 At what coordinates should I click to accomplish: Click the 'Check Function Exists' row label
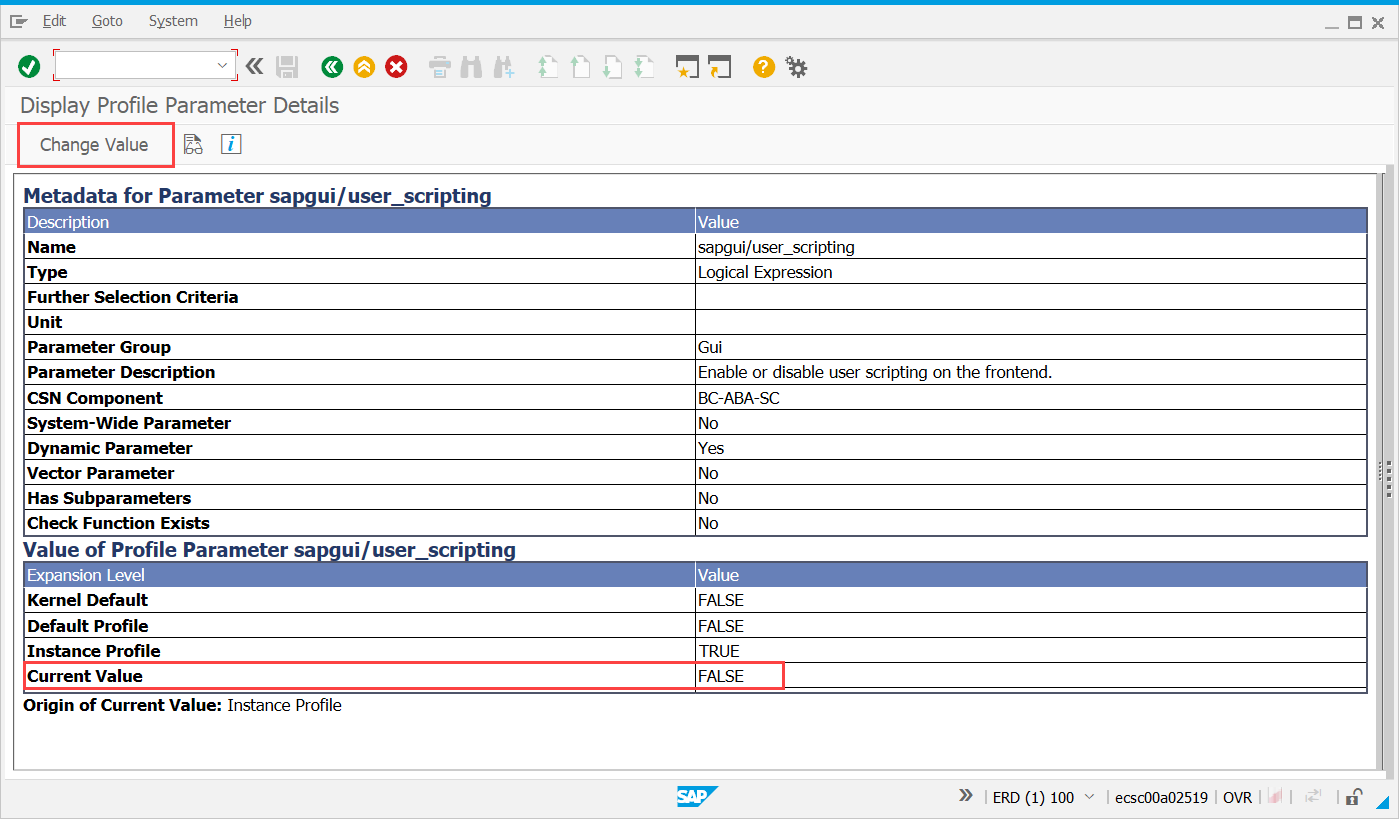[x=119, y=523]
